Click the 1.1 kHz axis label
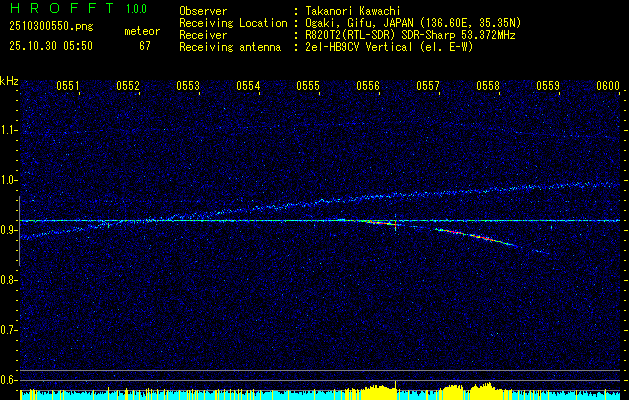 pos(9,130)
